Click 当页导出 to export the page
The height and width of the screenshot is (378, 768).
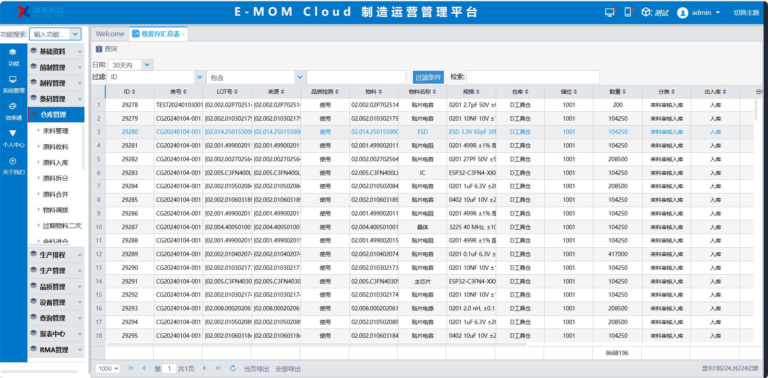[x=256, y=369]
